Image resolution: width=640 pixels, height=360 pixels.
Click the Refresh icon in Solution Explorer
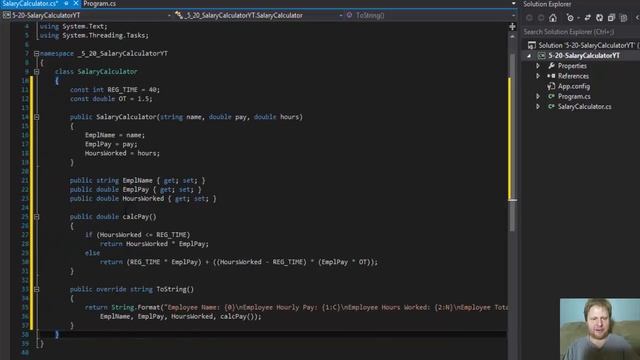(x=599, y=18)
